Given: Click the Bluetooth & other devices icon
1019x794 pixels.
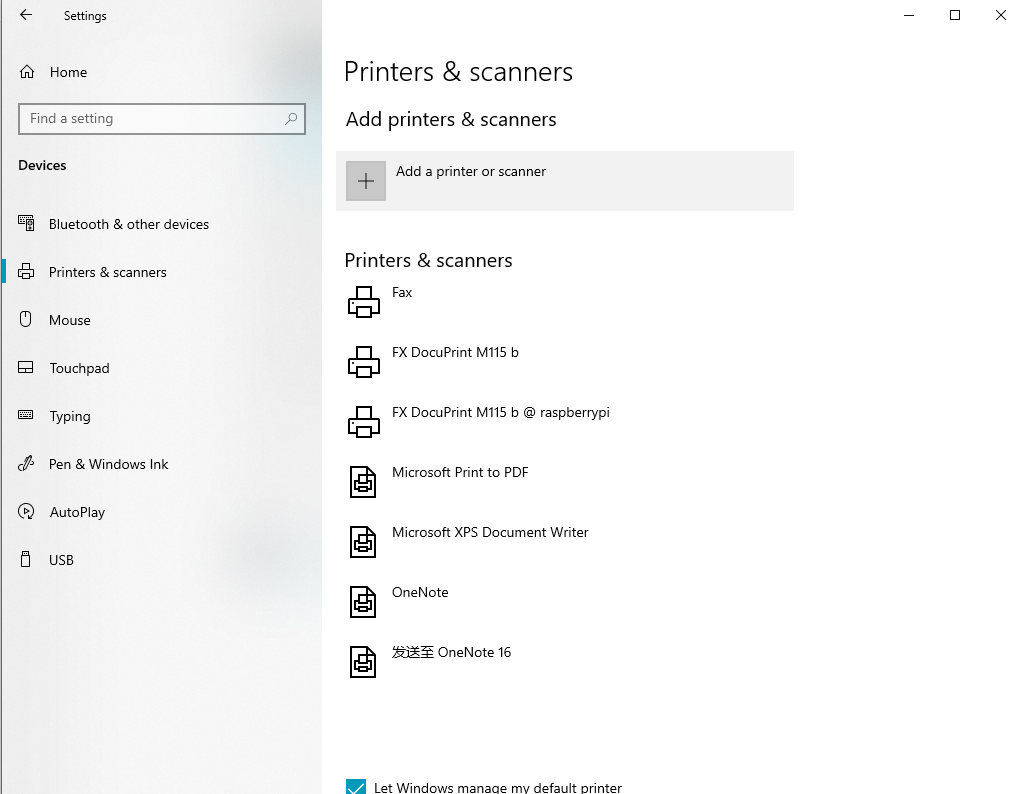Looking at the screenshot, I should click(26, 224).
